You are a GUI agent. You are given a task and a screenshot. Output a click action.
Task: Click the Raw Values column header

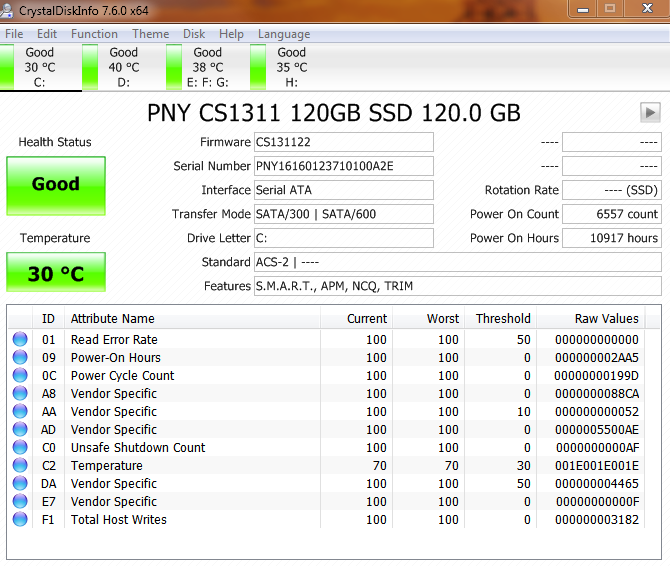pyautogui.click(x=591, y=319)
